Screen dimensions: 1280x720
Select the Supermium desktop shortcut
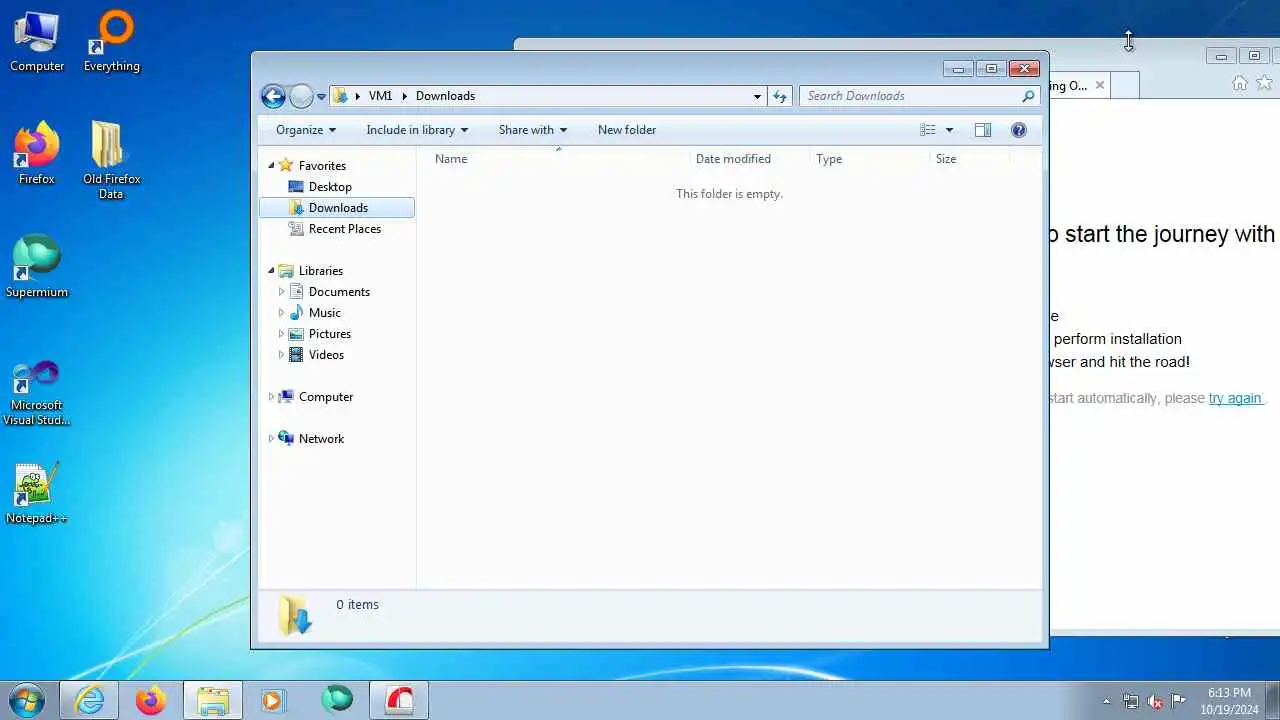(37, 267)
